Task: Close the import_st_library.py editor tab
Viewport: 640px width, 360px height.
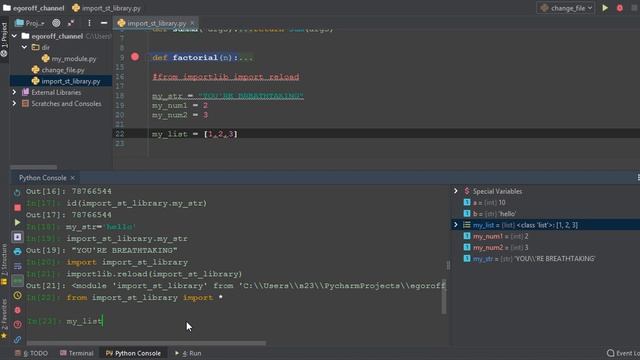Action: click(x=192, y=23)
